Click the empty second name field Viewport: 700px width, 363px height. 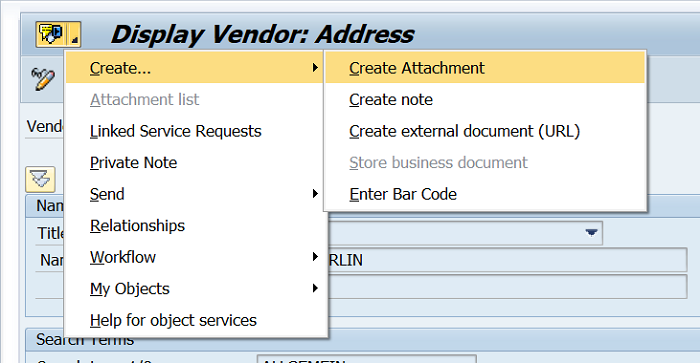[x=507, y=287]
